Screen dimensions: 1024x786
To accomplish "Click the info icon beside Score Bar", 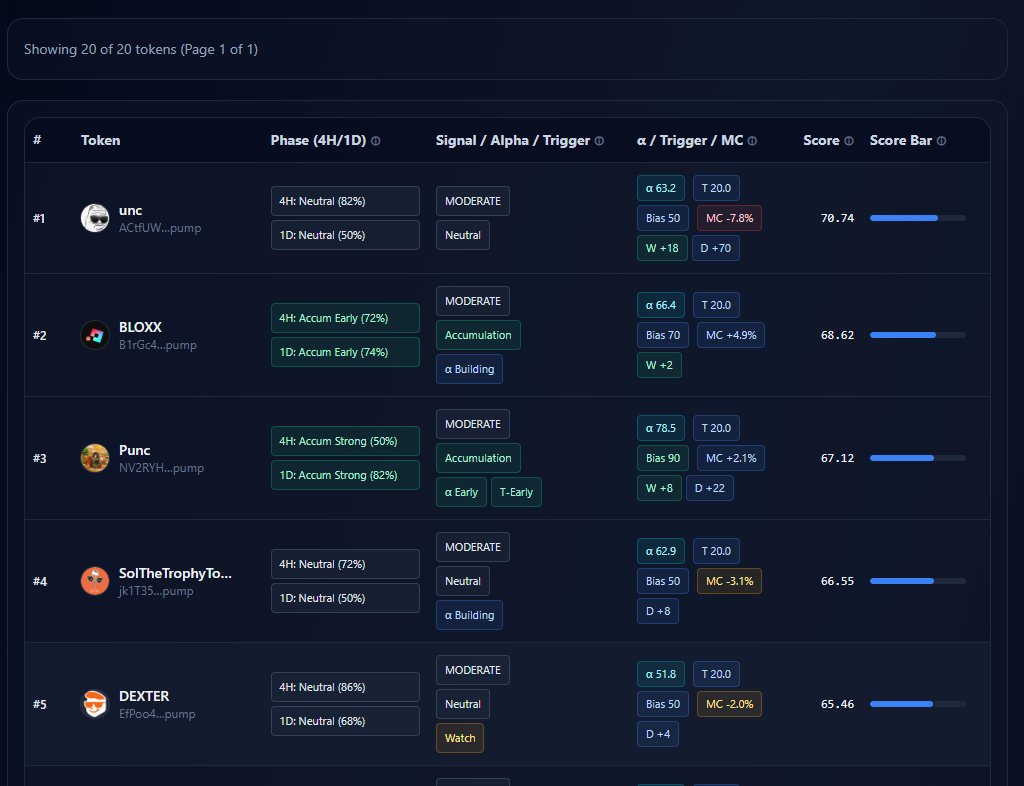I will tap(941, 141).
